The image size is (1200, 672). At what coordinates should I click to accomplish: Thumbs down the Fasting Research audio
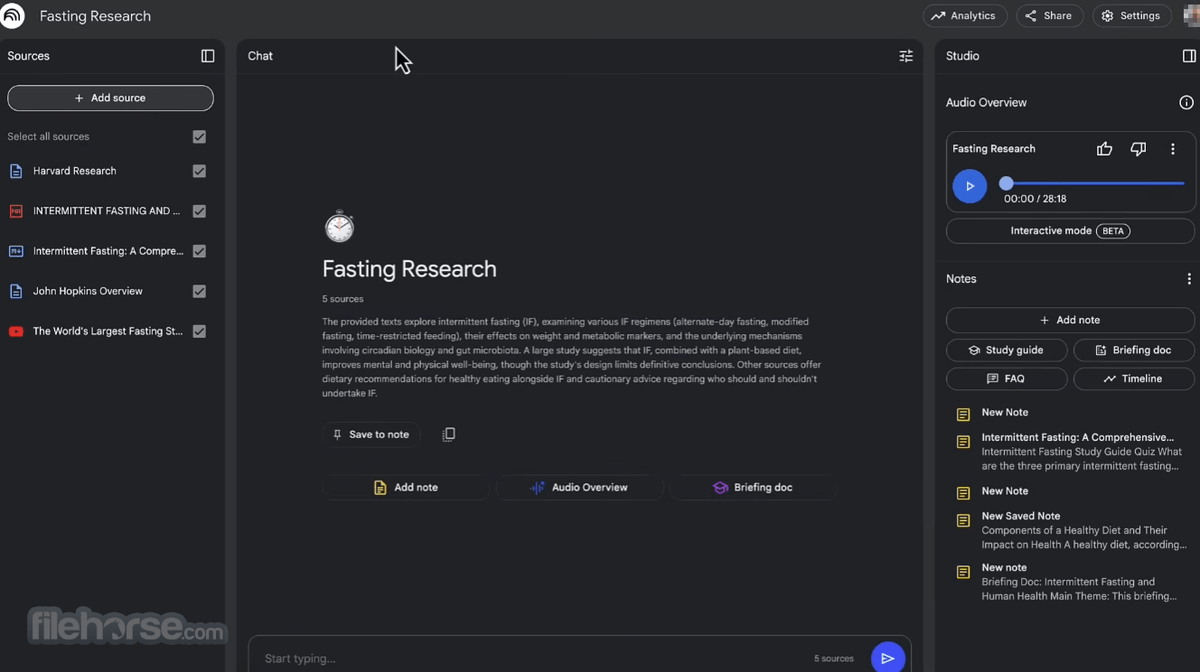[x=1138, y=149]
